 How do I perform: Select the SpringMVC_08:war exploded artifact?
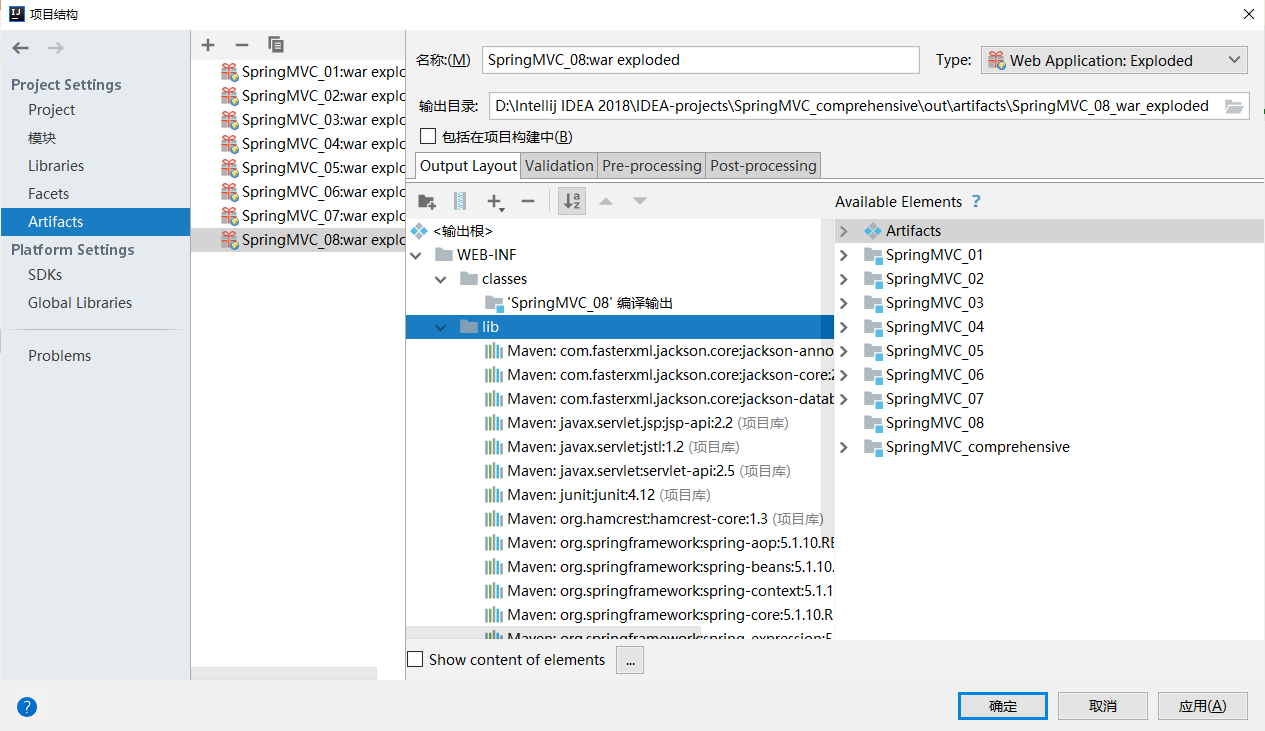(x=298, y=239)
